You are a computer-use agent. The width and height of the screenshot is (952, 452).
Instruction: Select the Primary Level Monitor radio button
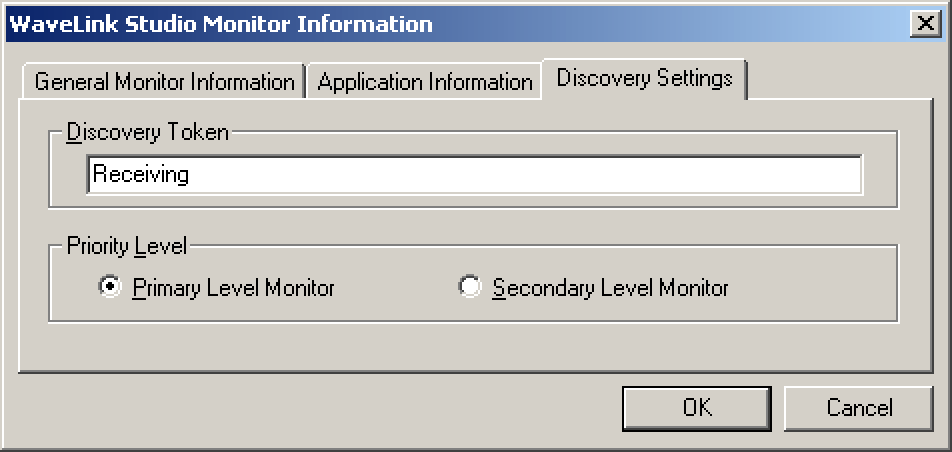[x=217, y=287]
